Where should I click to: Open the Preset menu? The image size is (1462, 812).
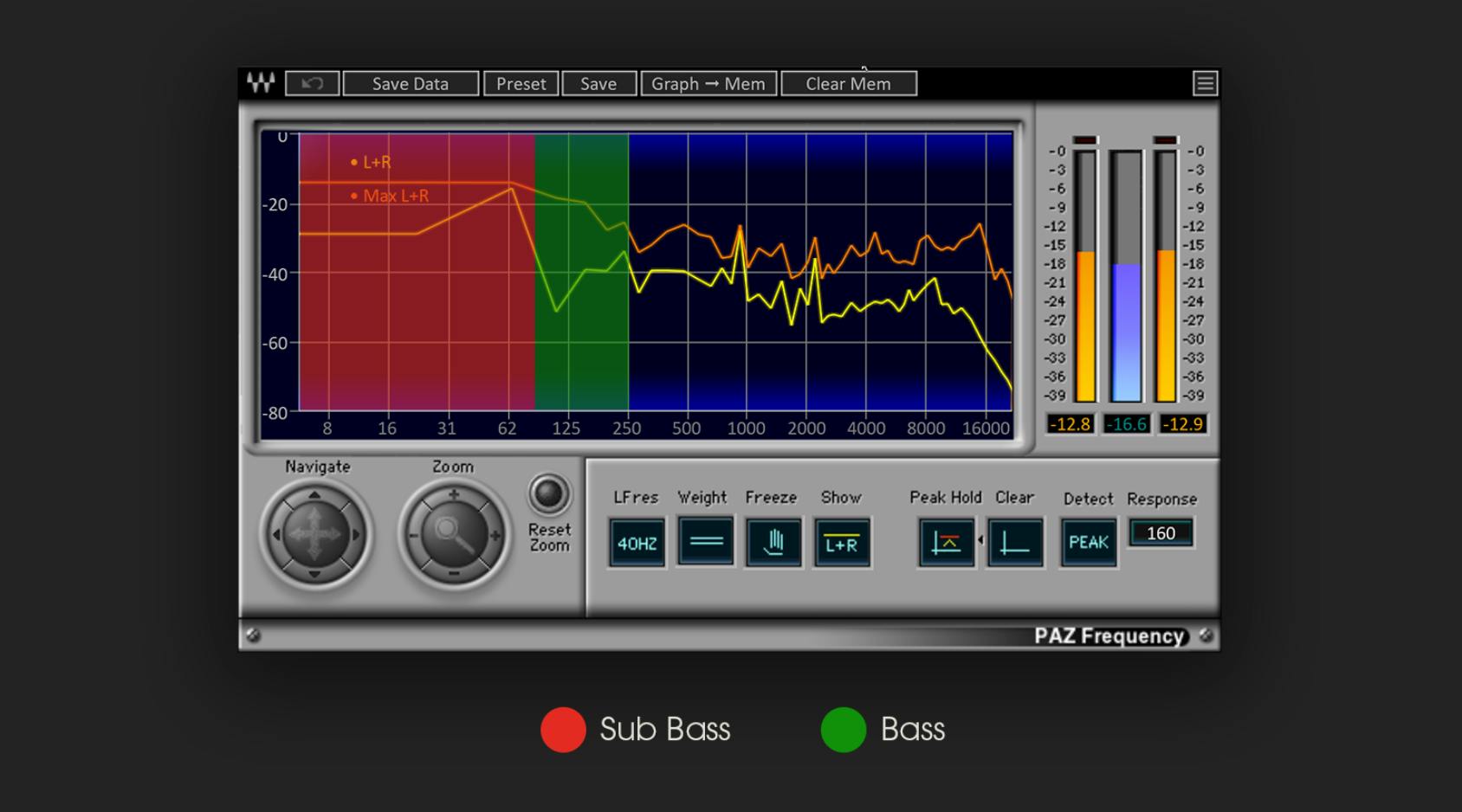coord(521,83)
